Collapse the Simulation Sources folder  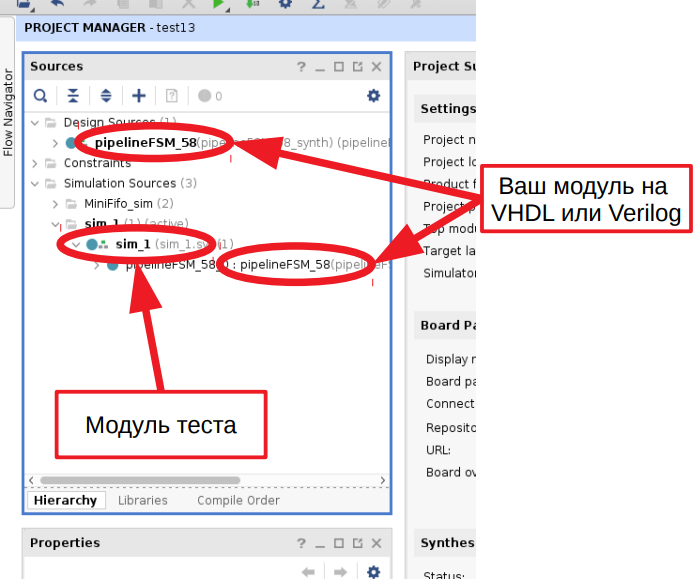pyautogui.click(x=36, y=183)
